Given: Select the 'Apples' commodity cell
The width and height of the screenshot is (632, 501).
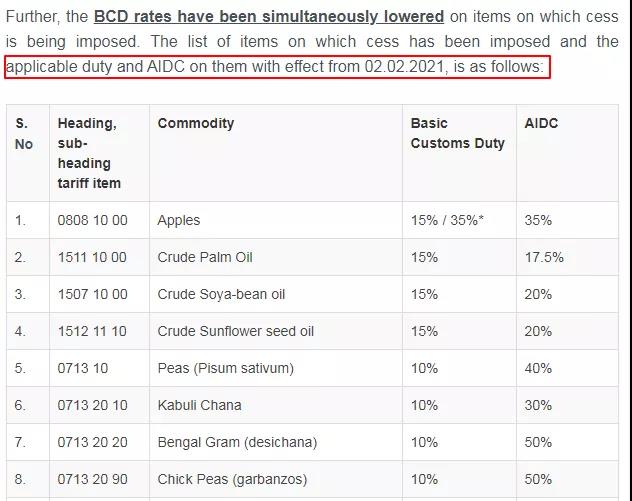Looking at the screenshot, I should (x=179, y=220).
